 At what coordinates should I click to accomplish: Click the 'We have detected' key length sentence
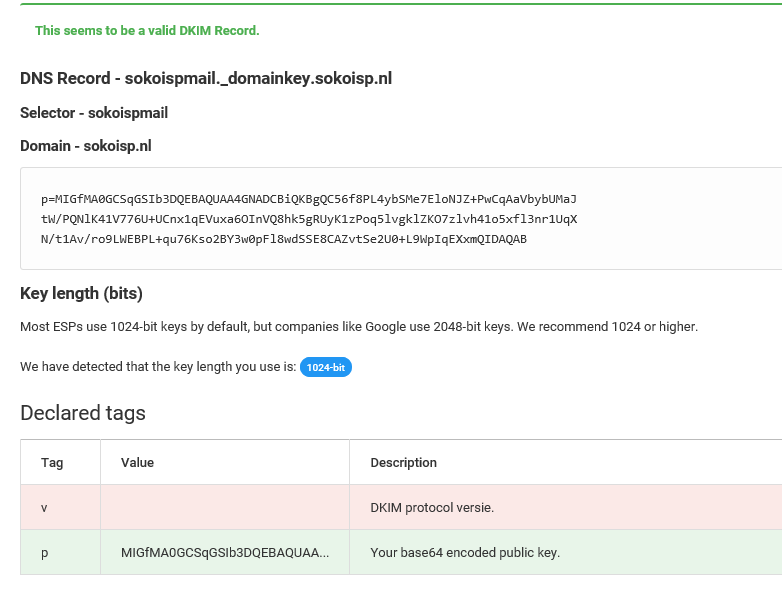(158, 368)
